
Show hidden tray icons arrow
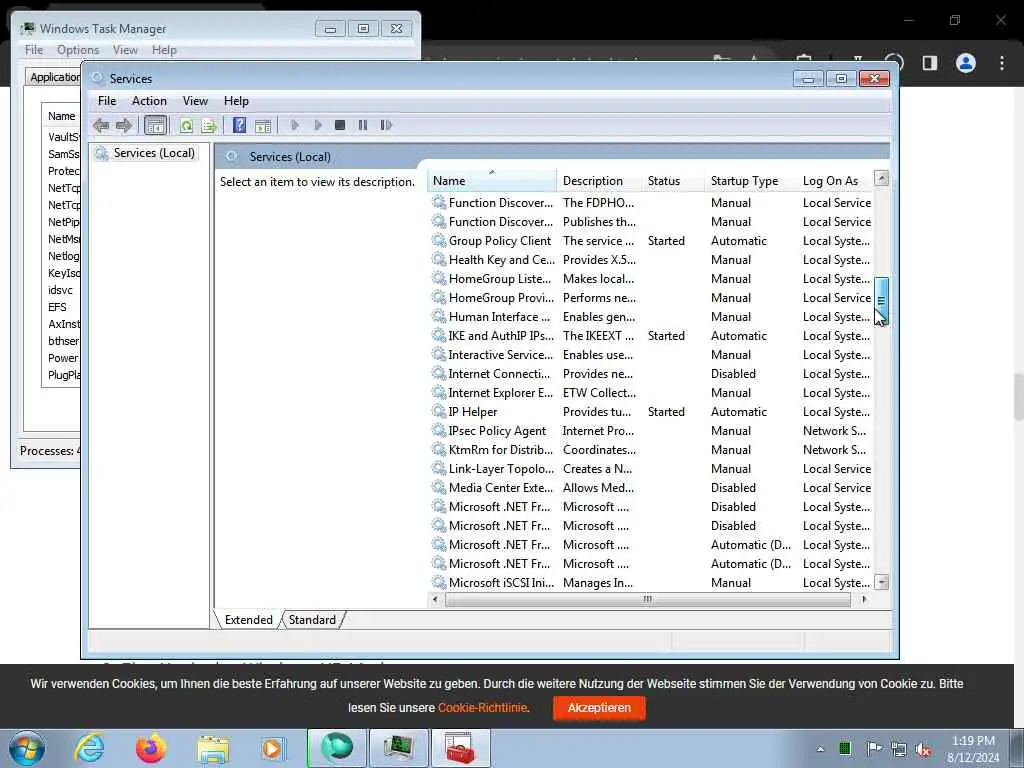tap(820, 749)
